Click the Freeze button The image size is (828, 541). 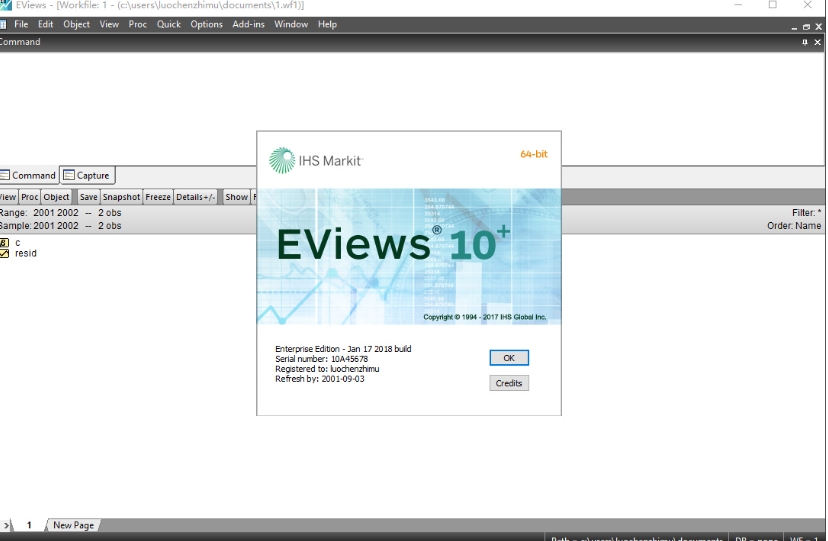[x=158, y=197]
